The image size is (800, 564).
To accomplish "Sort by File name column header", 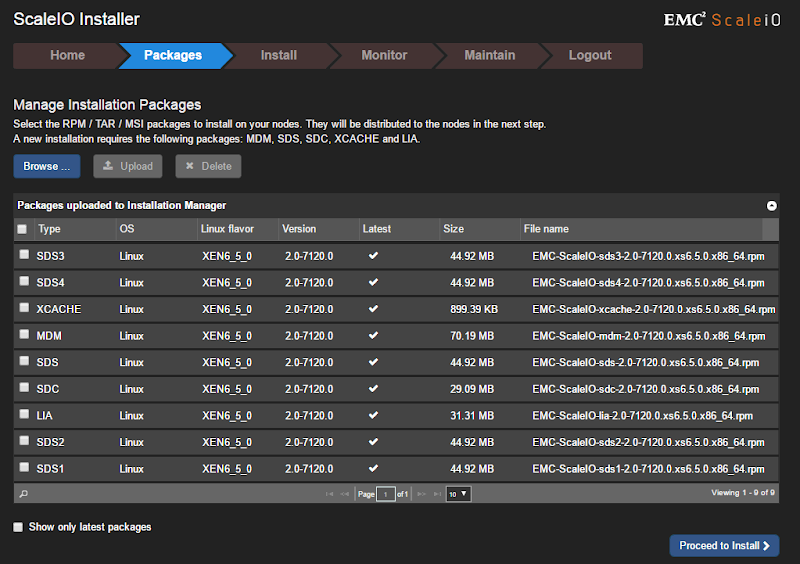I will (641, 229).
